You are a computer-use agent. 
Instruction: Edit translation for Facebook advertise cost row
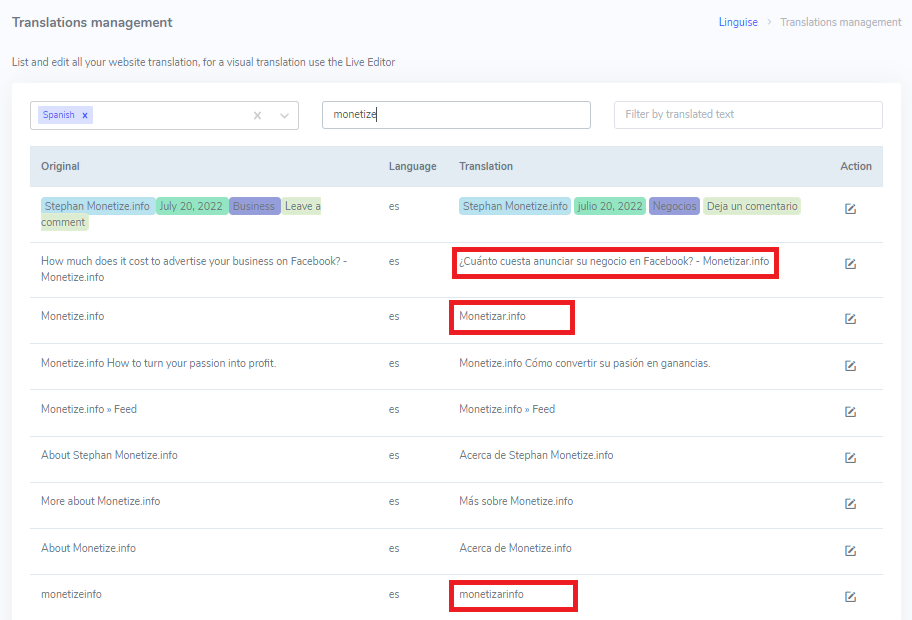pyautogui.click(x=850, y=264)
